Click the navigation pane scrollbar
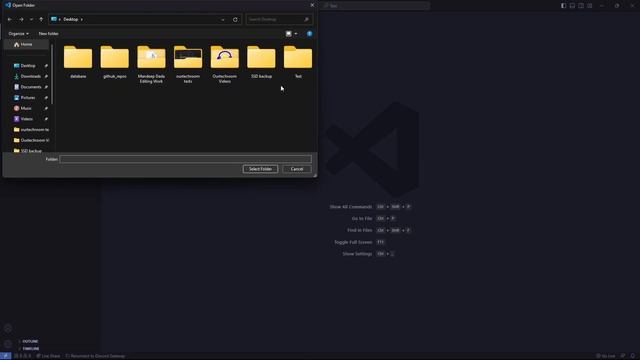The width and height of the screenshot is (640, 360). [x=52, y=74]
